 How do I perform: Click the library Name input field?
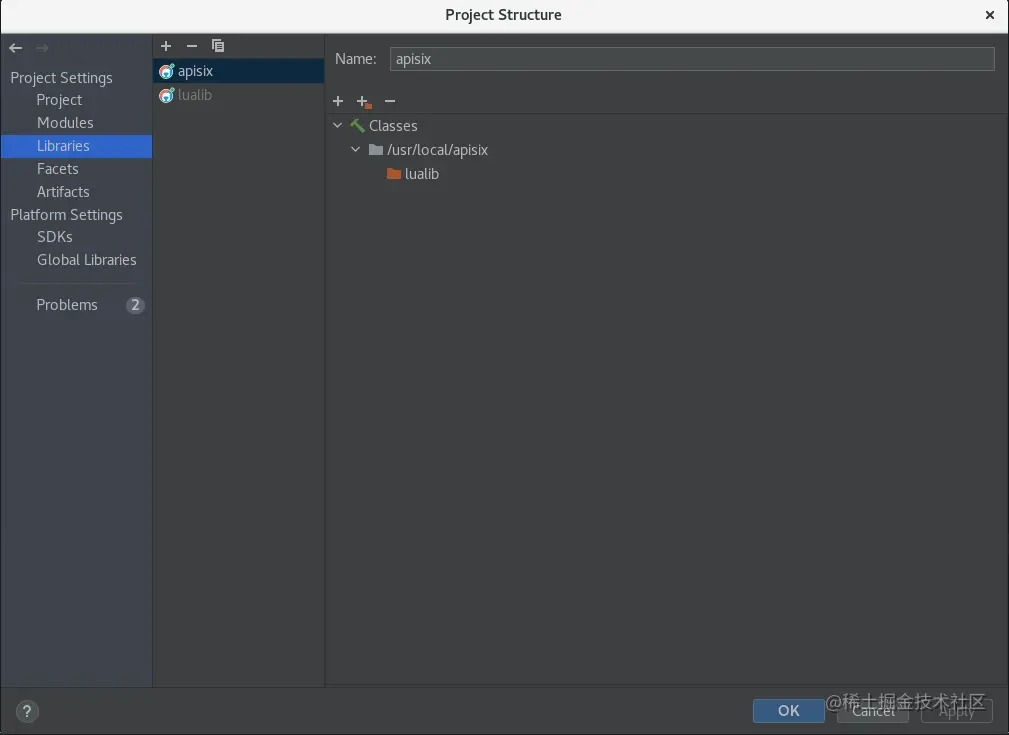(x=692, y=59)
